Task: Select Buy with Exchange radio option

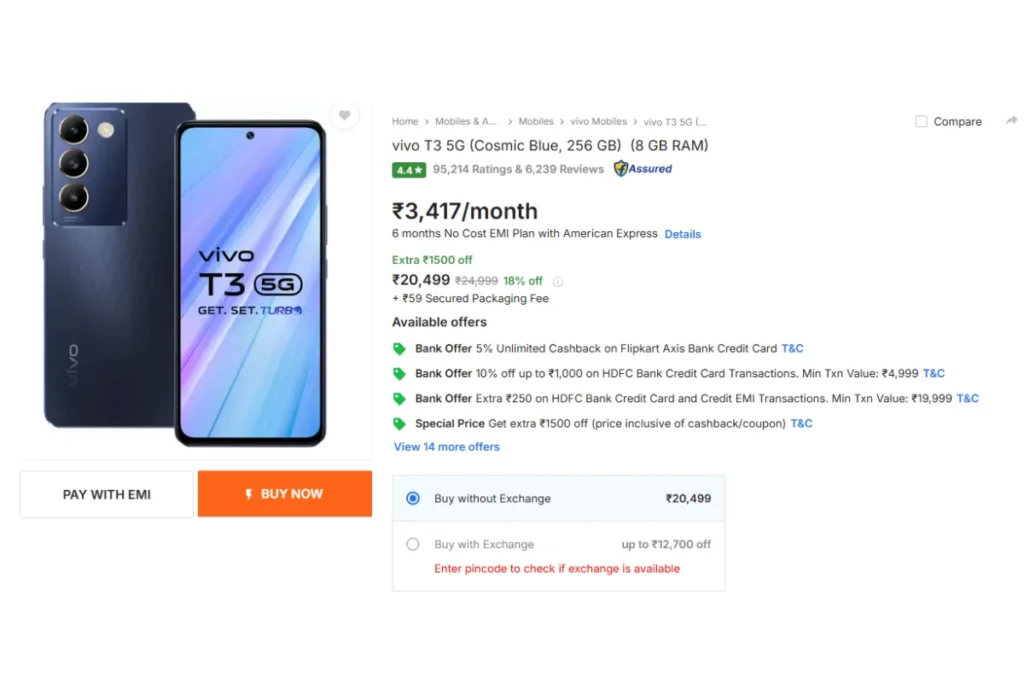Action: tap(413, 544)
